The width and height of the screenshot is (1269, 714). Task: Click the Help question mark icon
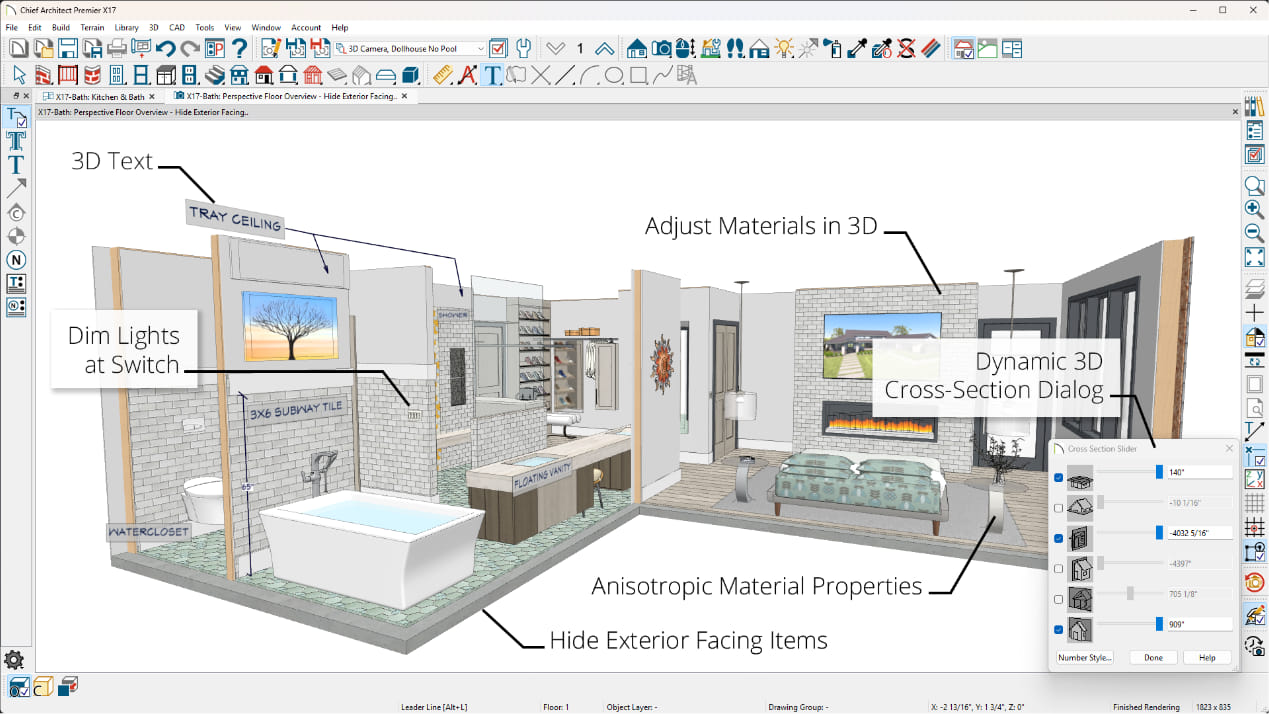click(x=237, y=47)
